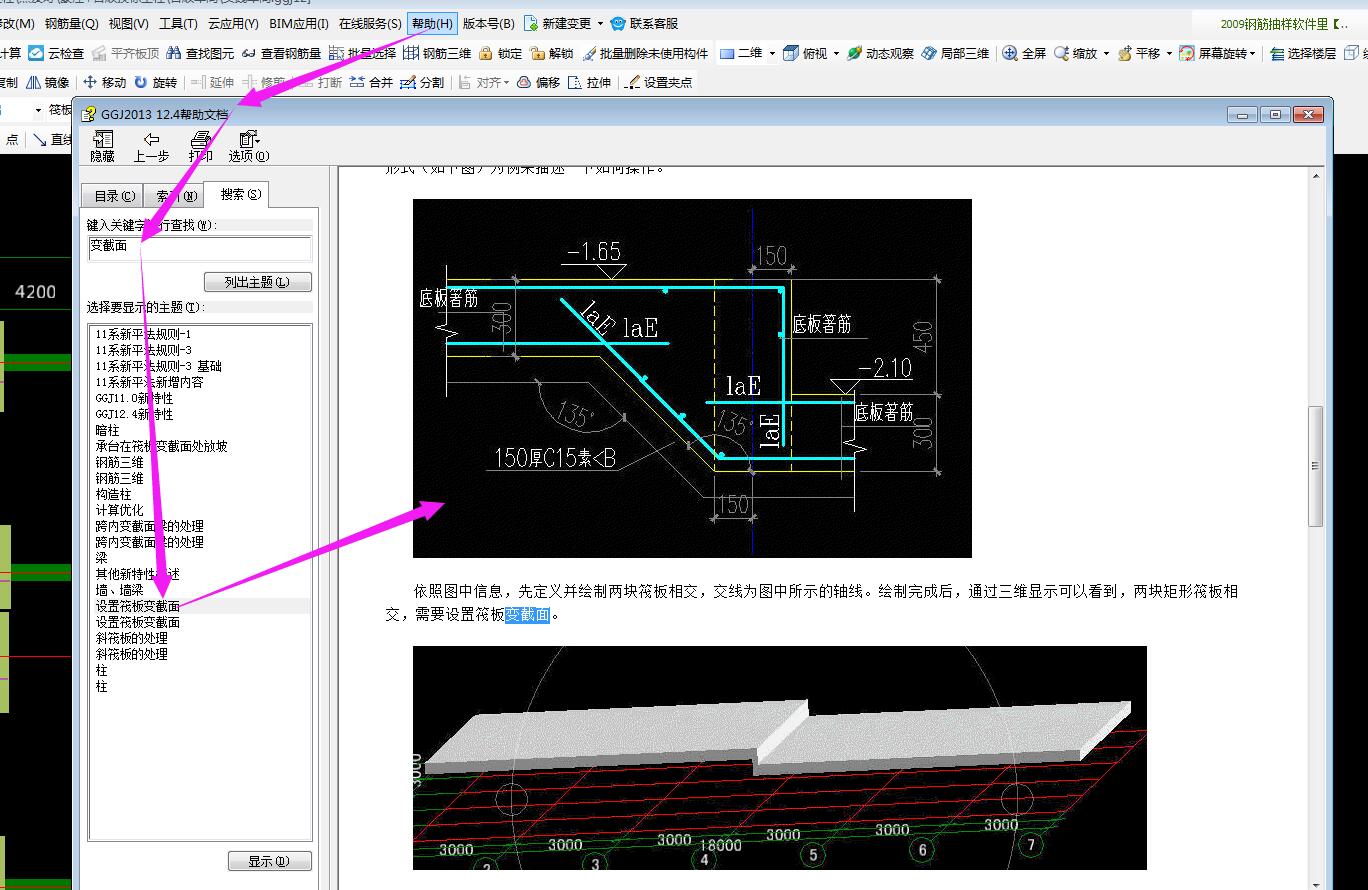Click the 全屏 full screen icon
1368x890 pixels.
pyautogui.click(x=1024, y=53)
